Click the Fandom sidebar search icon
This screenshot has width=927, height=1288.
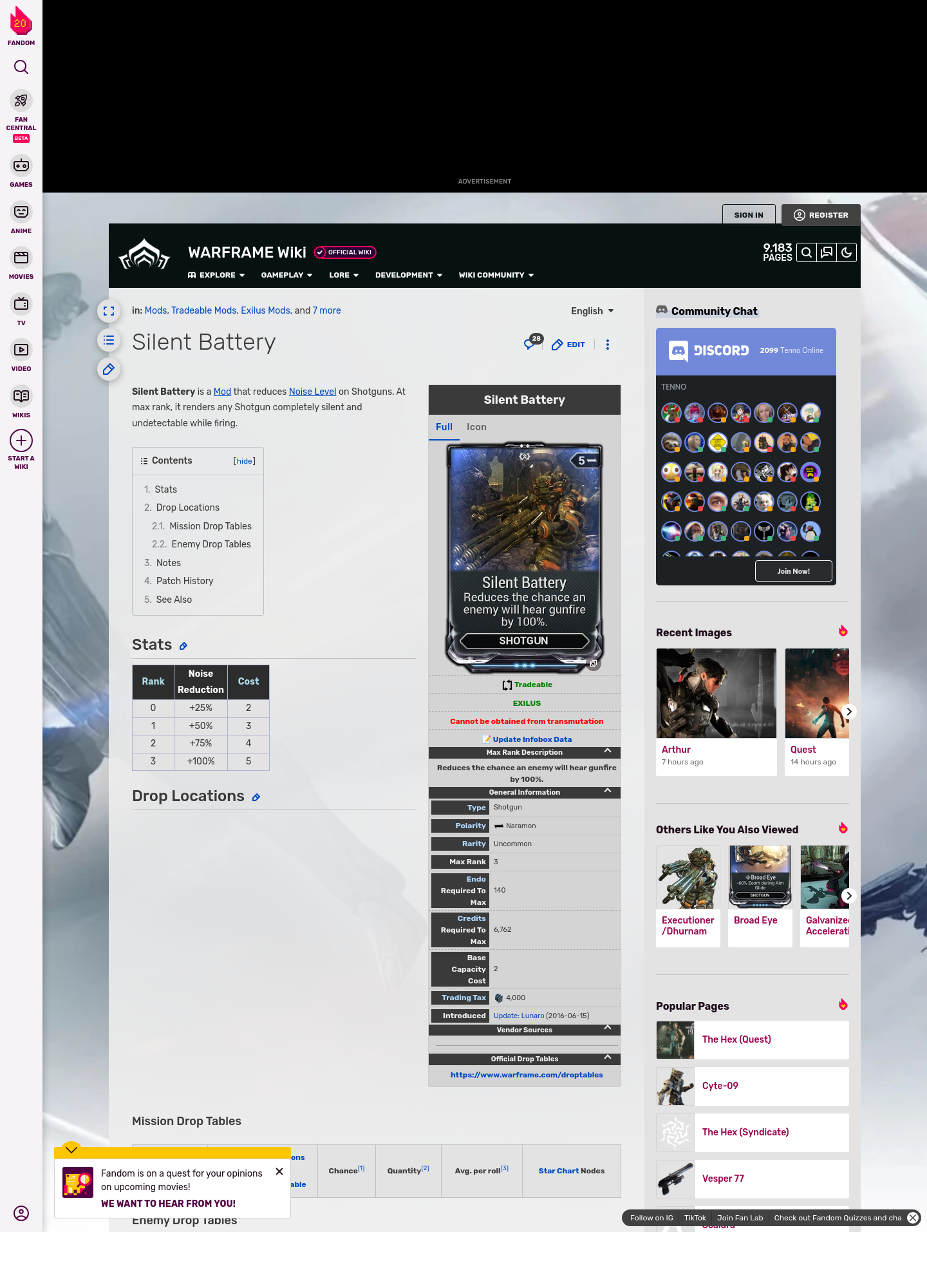[x=21, y=68]
